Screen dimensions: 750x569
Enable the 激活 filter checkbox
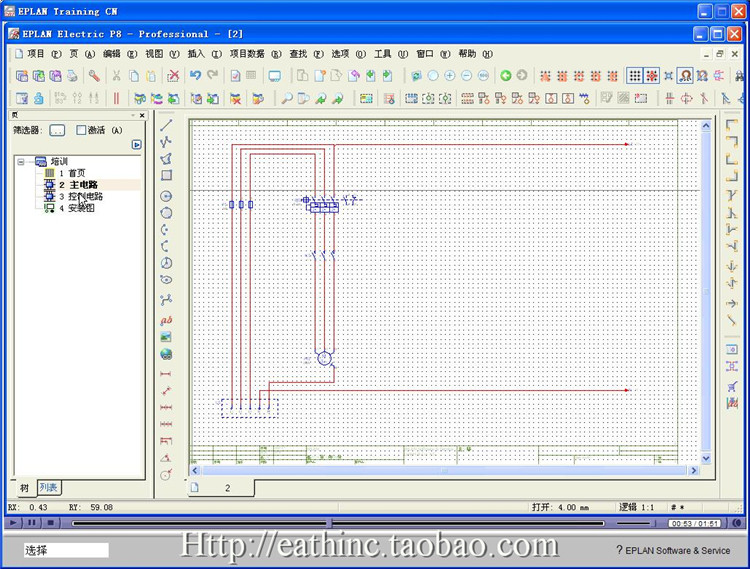81,130
